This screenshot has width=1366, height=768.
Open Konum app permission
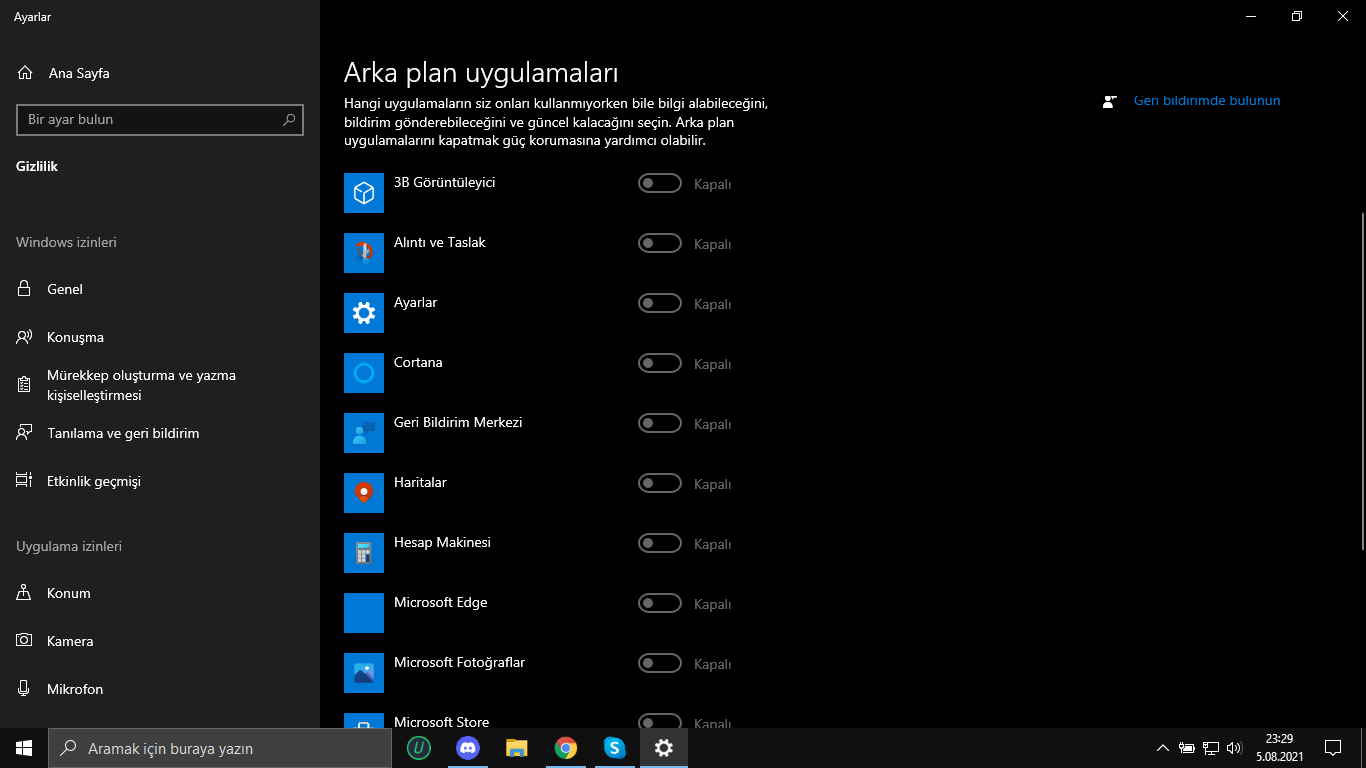(160, 593)
